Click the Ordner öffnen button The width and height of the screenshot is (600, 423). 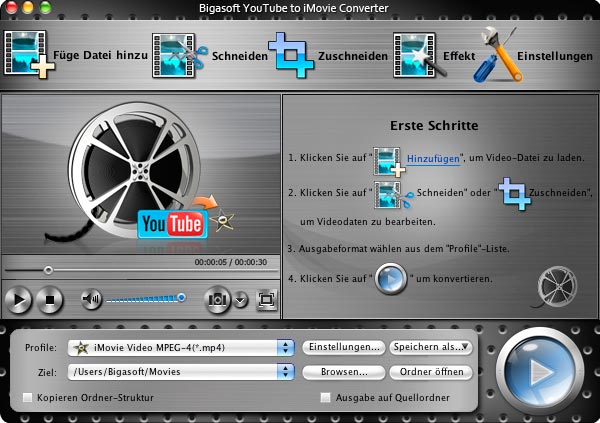click(x=431, y=372)
